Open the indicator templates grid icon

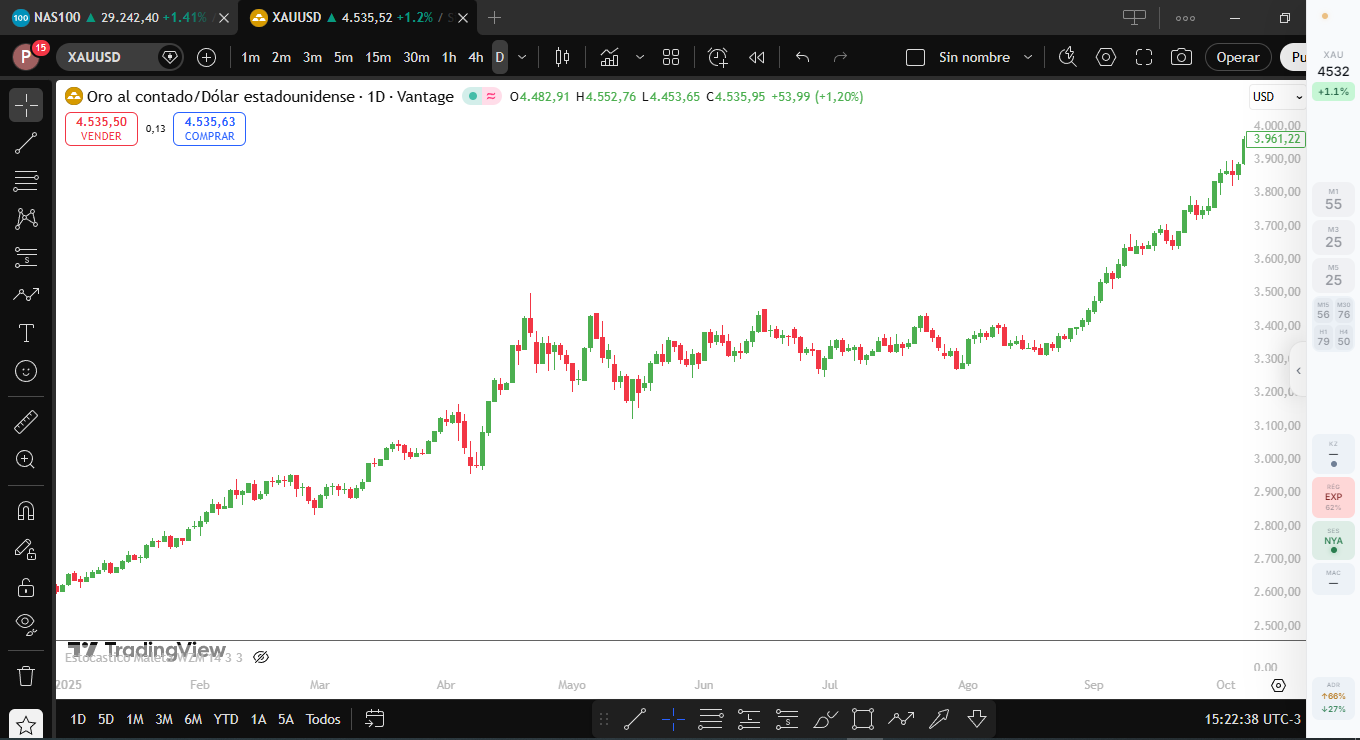(671, 57)
